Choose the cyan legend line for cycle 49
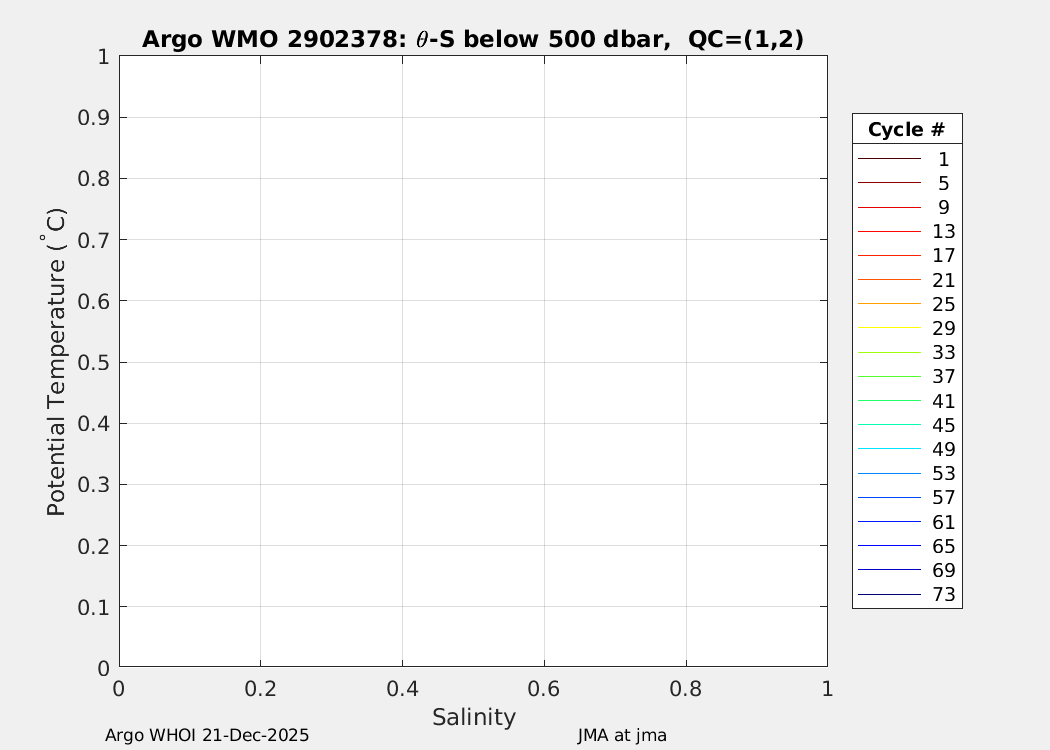This screenshot has width=1050, height=750. click(888, 449)
